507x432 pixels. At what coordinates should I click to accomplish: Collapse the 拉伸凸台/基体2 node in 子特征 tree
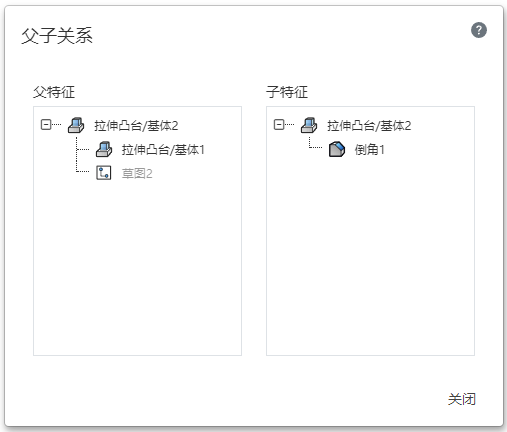279,125
